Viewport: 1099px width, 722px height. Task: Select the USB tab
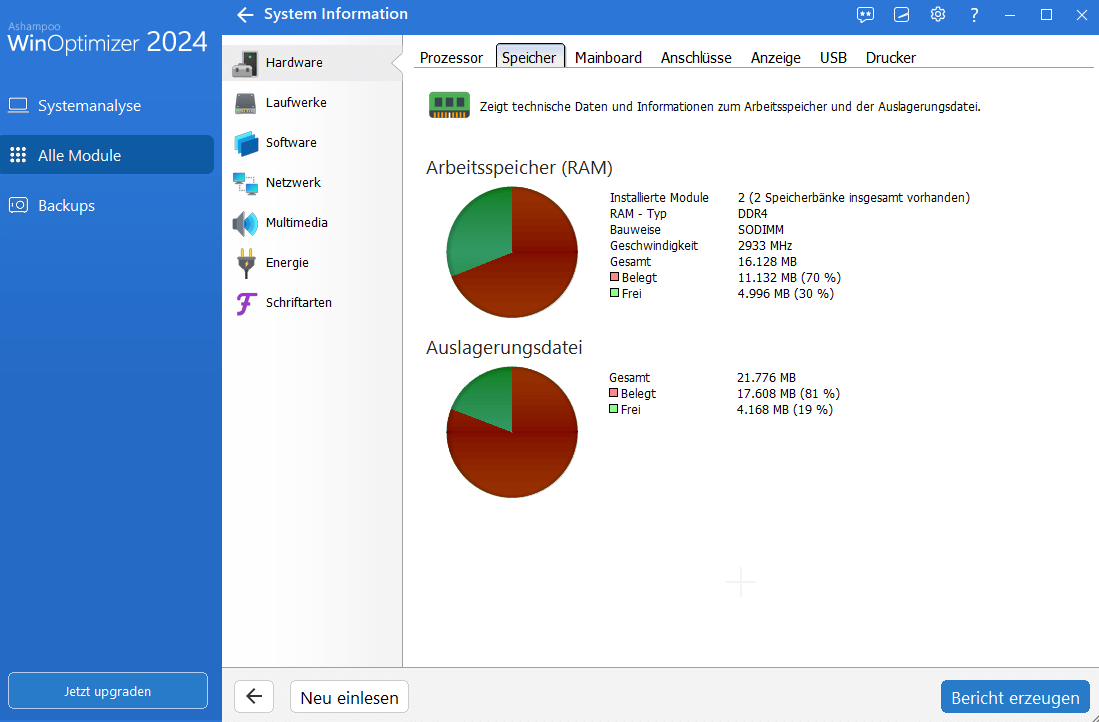tap(833, 57)
